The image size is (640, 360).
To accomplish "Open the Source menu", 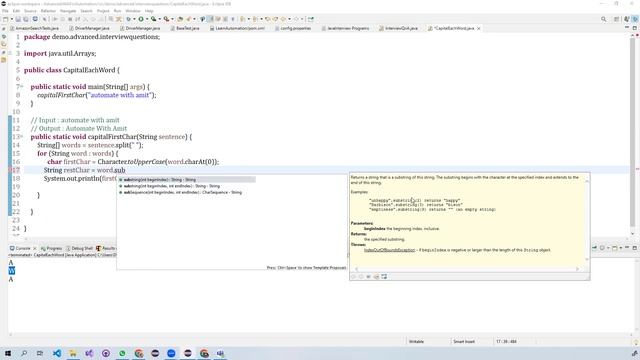I will pos(30,11).
